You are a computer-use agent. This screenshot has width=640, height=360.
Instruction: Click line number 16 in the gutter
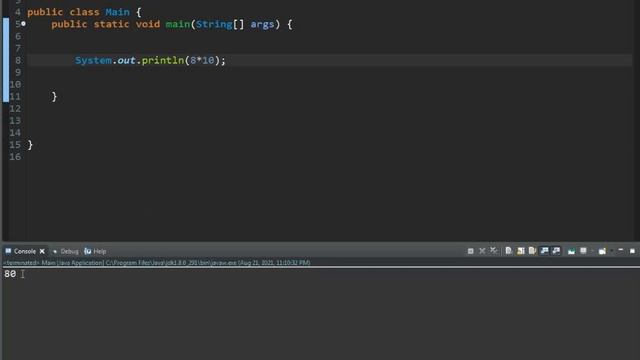15,157
